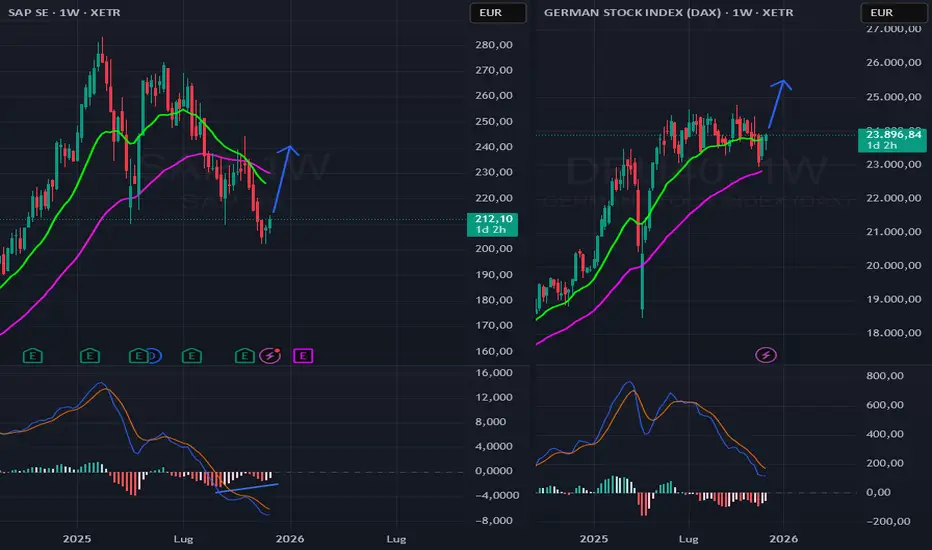
Task: Click the lightning event icon on DAX chart
Action: 766,356
